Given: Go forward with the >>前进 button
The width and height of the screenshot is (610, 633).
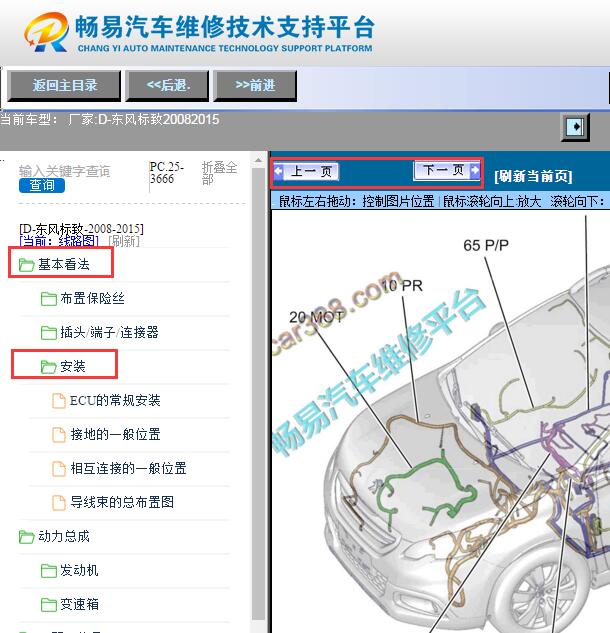Looking at the screenshot, I should click(255, 85).
